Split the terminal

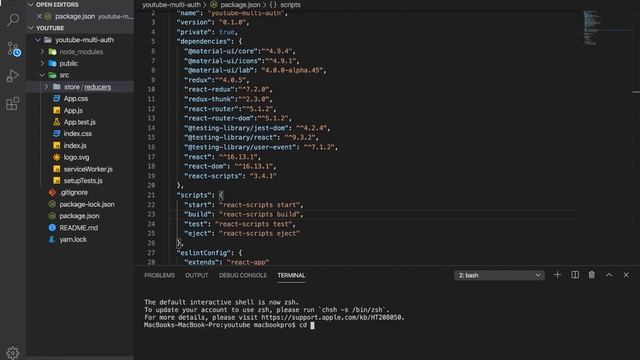[x=575, y=275]
